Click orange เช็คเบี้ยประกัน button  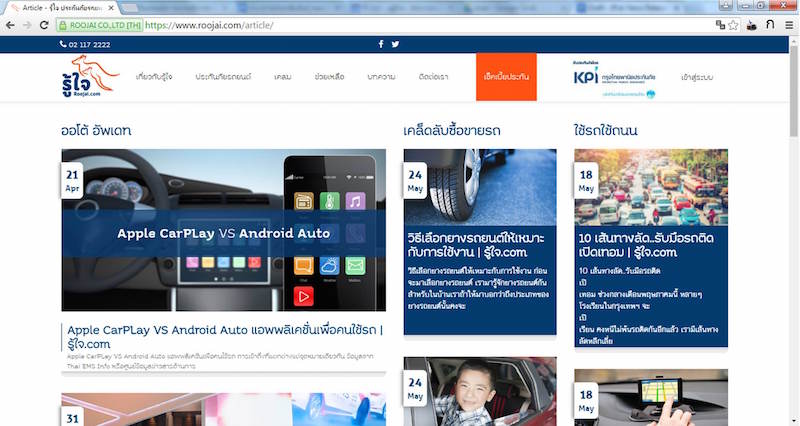tap(506, 77)
